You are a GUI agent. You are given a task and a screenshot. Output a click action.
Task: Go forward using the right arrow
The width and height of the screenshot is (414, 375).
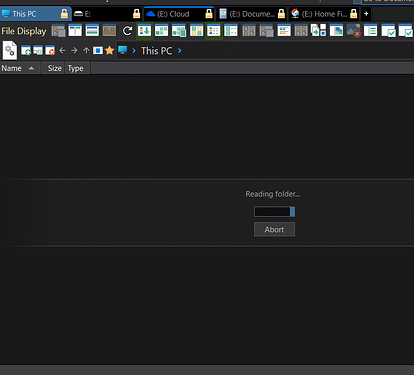click(74, 50)
